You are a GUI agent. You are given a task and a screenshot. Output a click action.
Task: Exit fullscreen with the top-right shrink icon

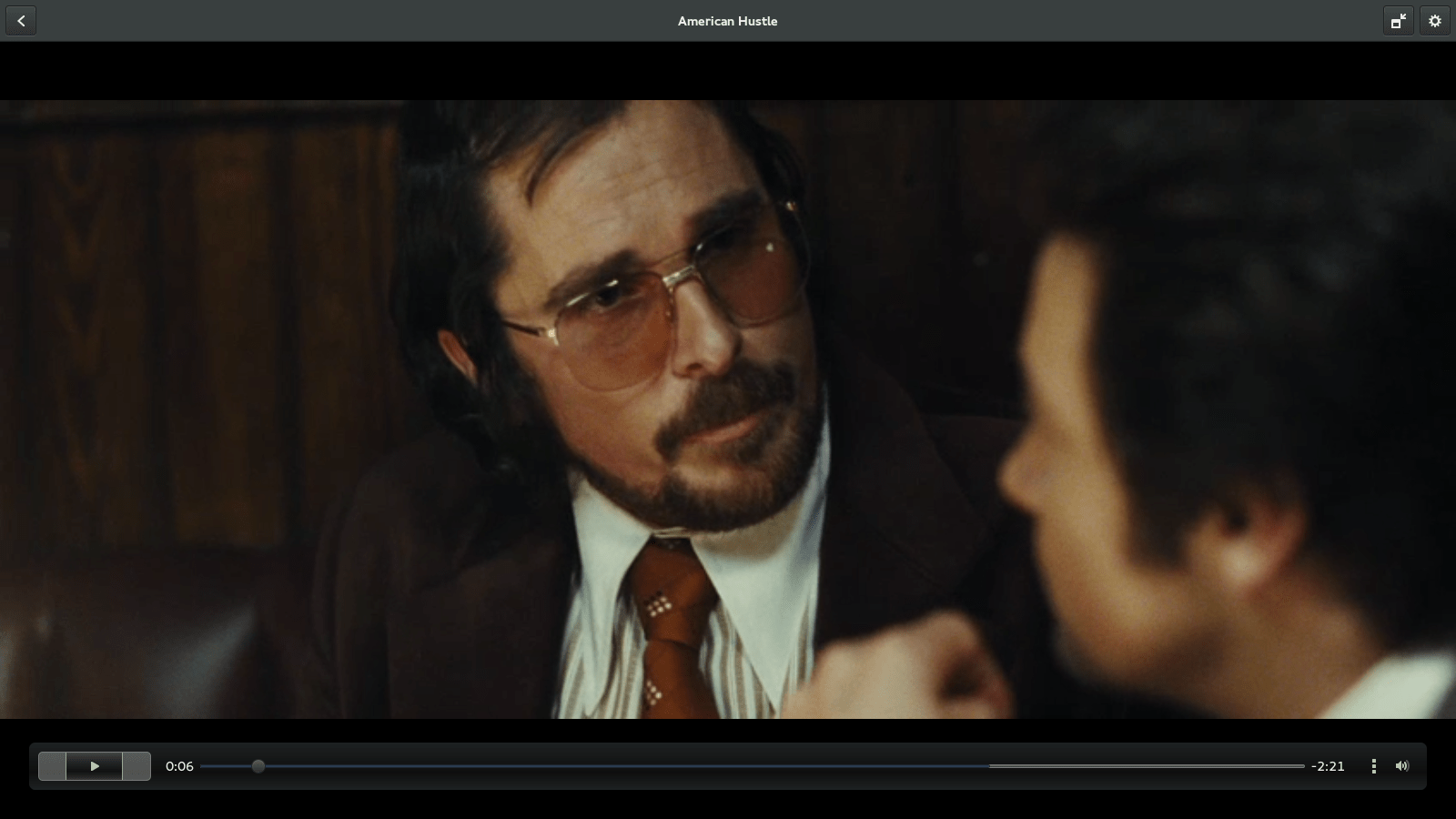tap(1399, 21)
